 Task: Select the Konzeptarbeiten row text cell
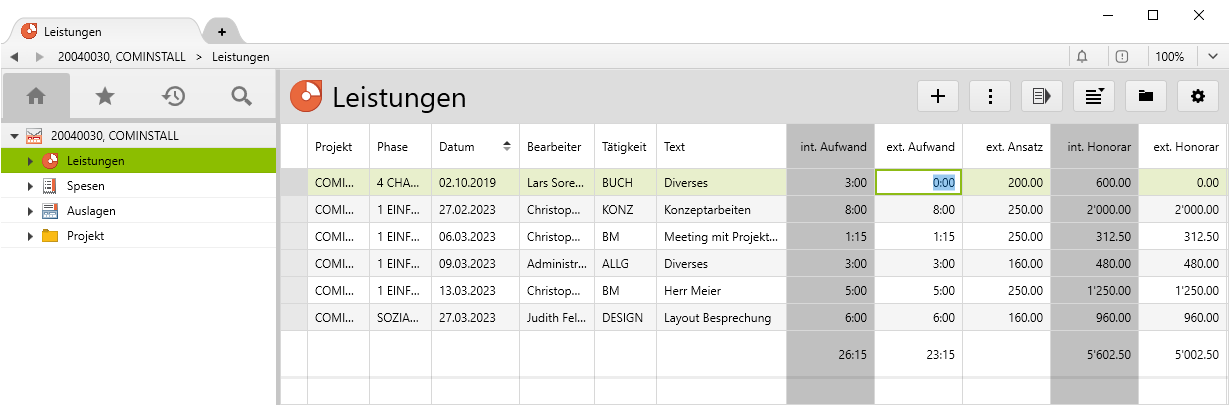click(720, 211)
